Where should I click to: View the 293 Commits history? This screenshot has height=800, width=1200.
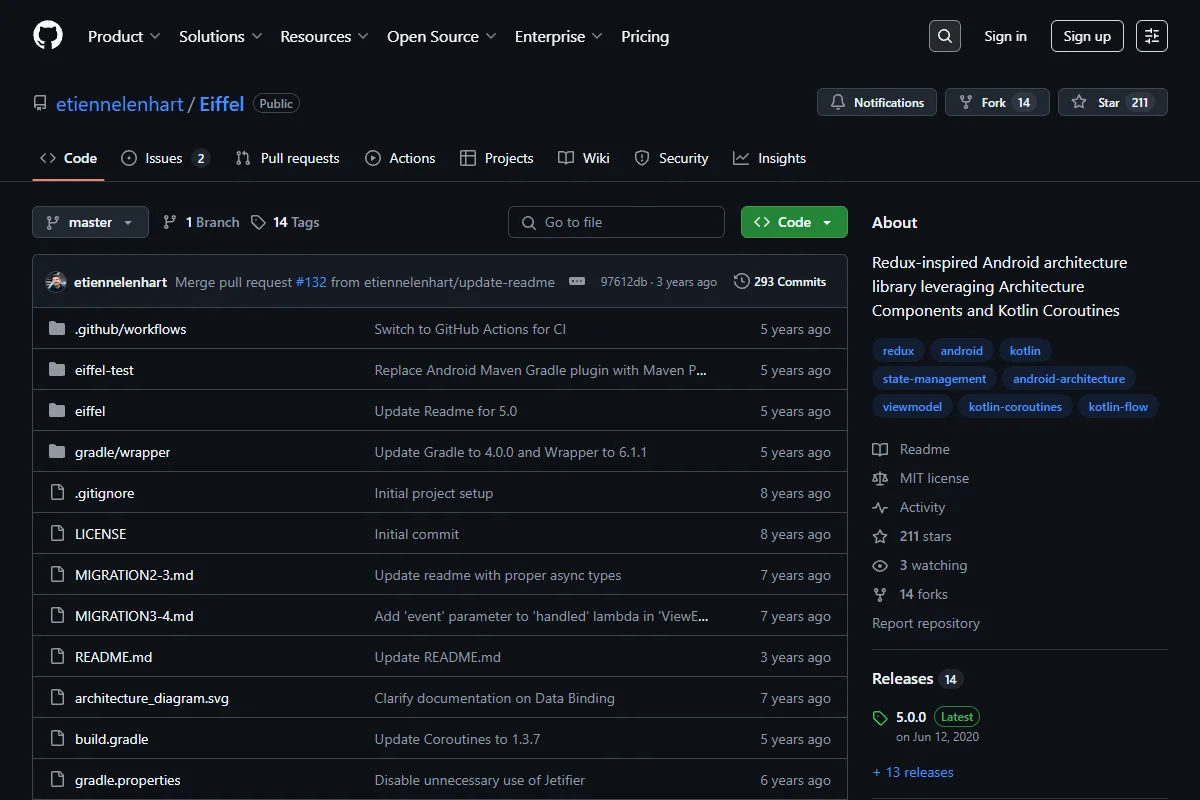pyautogui.click(x=780, y=282)
